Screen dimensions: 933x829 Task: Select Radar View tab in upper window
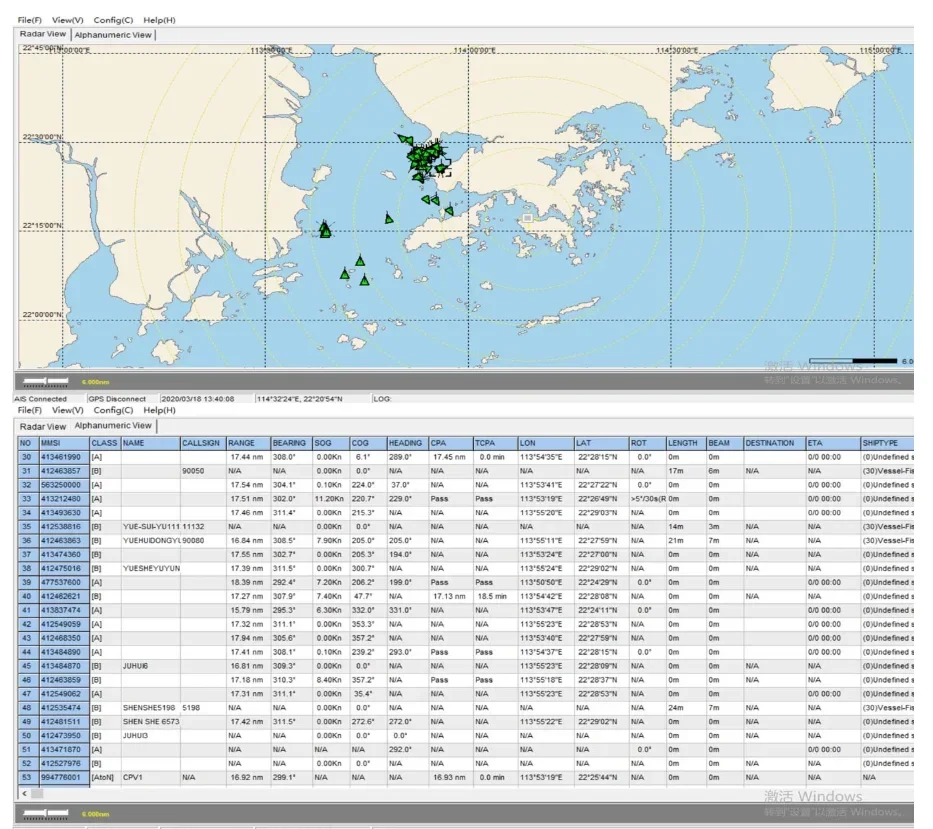43,34
